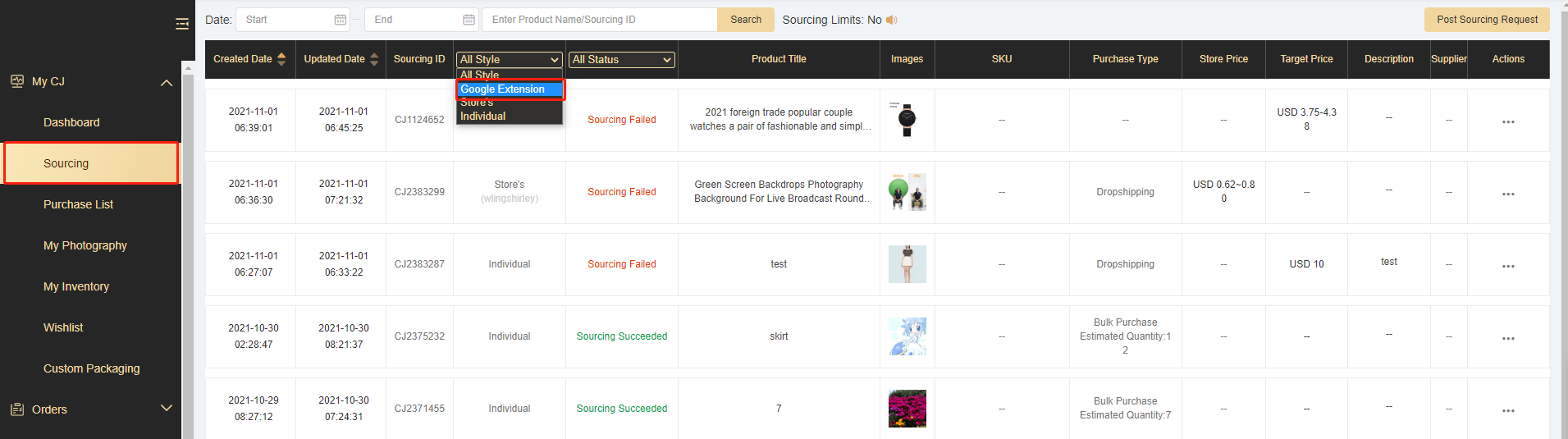
Task: Open the All Status filter dropdown
Action: (622, 60)
